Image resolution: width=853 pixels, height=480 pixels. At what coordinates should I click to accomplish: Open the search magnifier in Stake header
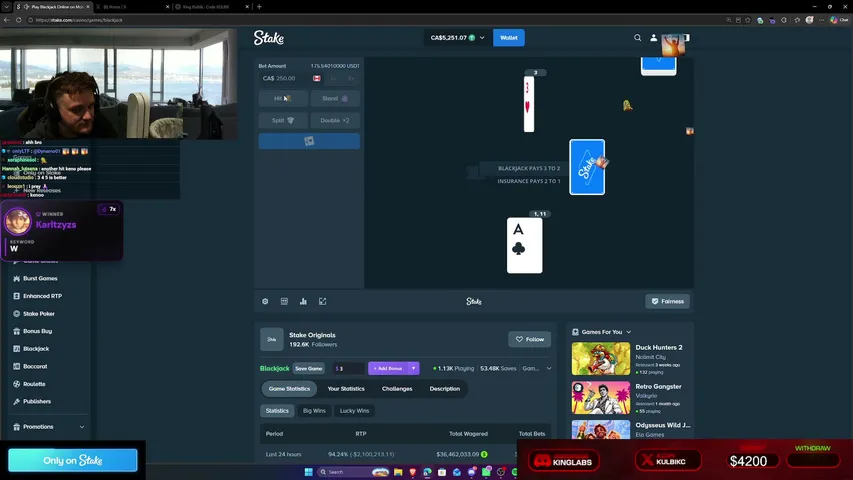coord(638,38)
